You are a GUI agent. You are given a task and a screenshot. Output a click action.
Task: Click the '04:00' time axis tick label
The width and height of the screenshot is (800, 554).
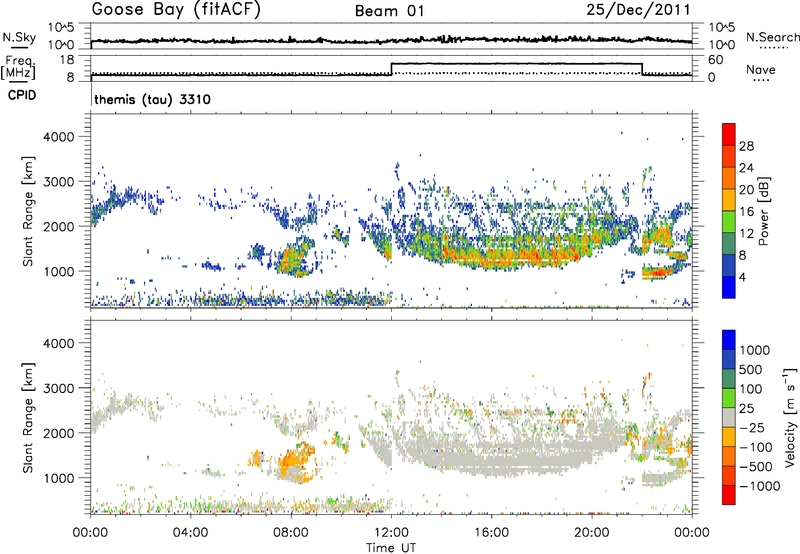click(190, 533)
